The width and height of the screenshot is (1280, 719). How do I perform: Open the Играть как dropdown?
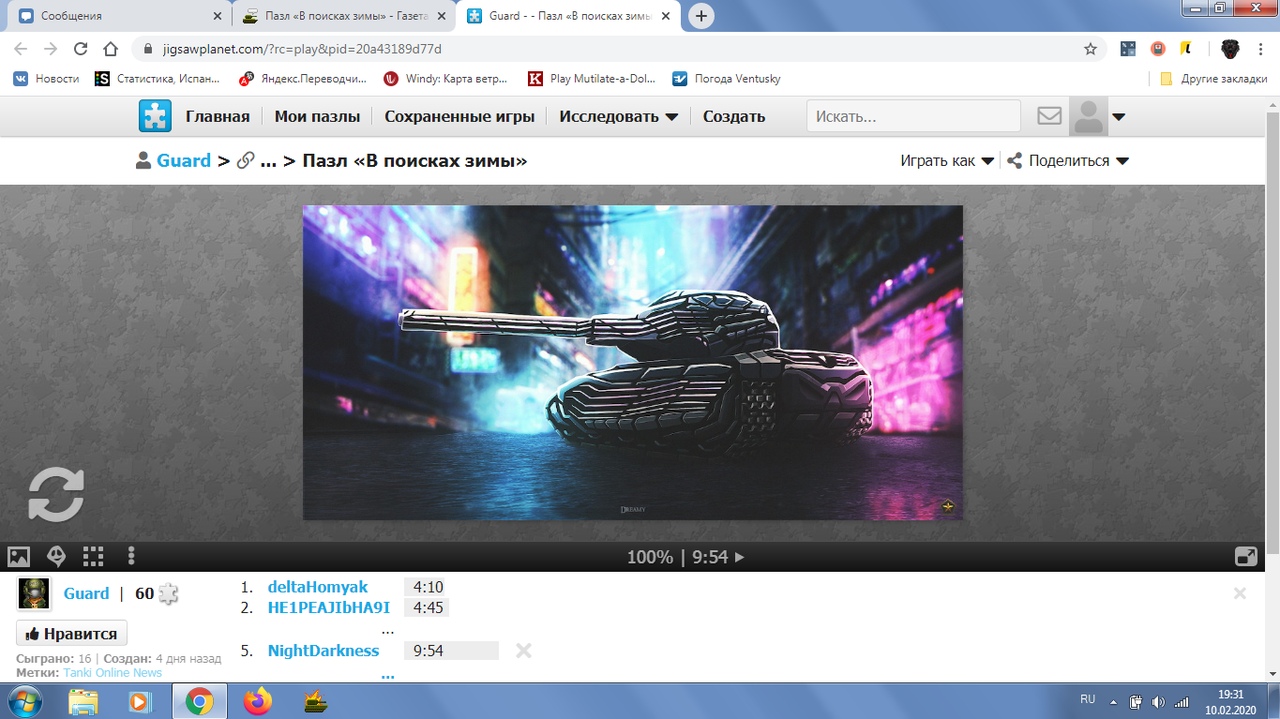point(947,160)
